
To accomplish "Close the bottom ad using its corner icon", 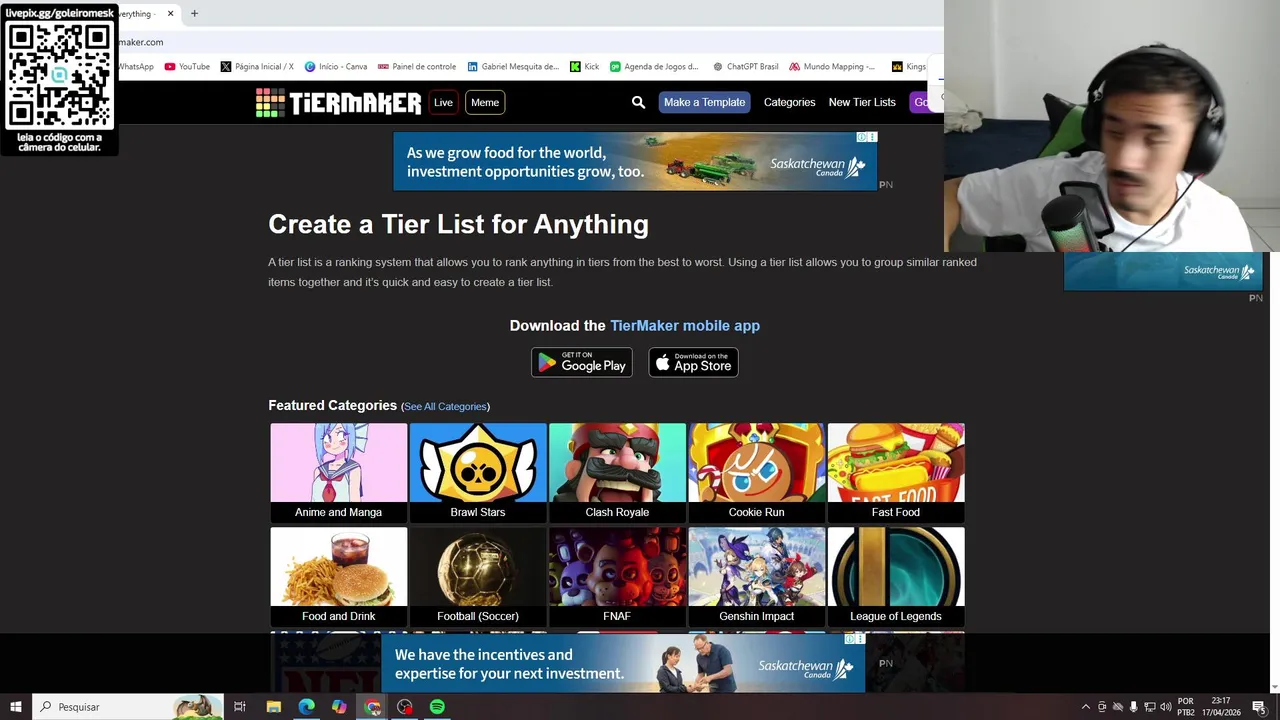I will [859, 638].
